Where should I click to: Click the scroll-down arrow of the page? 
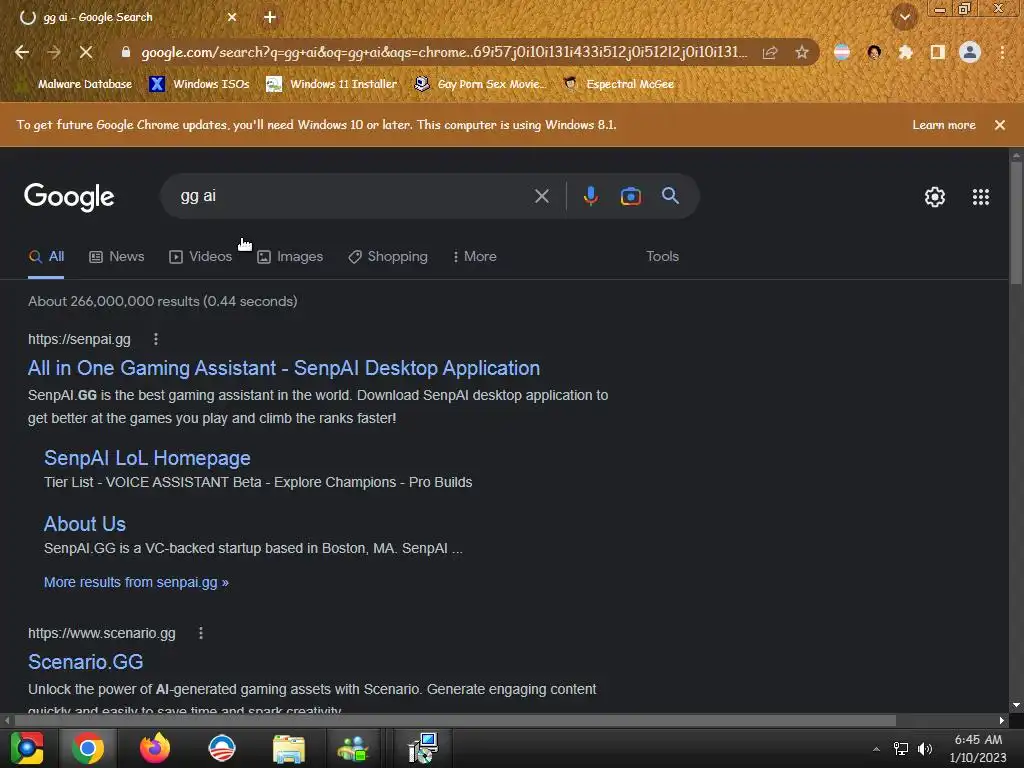[x=1016, y=705]
